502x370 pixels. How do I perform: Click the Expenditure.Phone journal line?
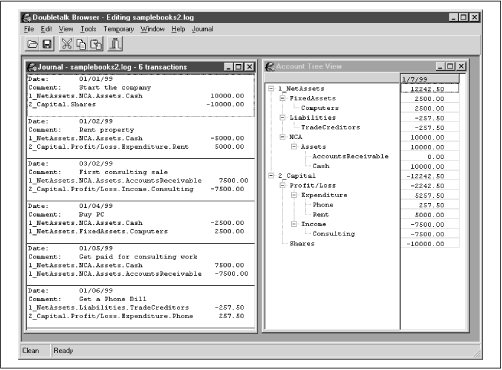[x=136, y=316]
